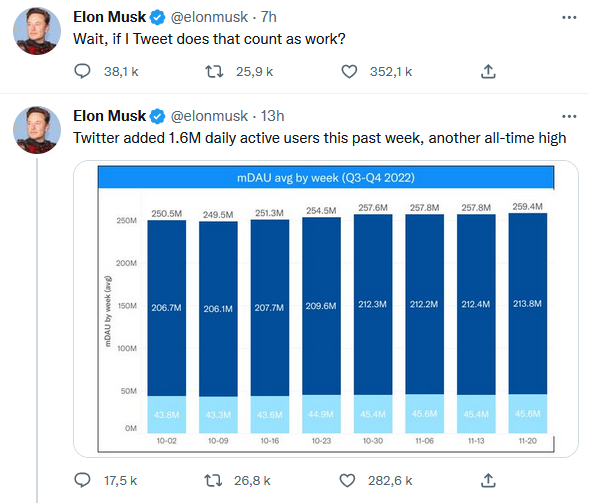Share the 'count as work' tweet
The image size is (589, 503).
click(488, 71)
